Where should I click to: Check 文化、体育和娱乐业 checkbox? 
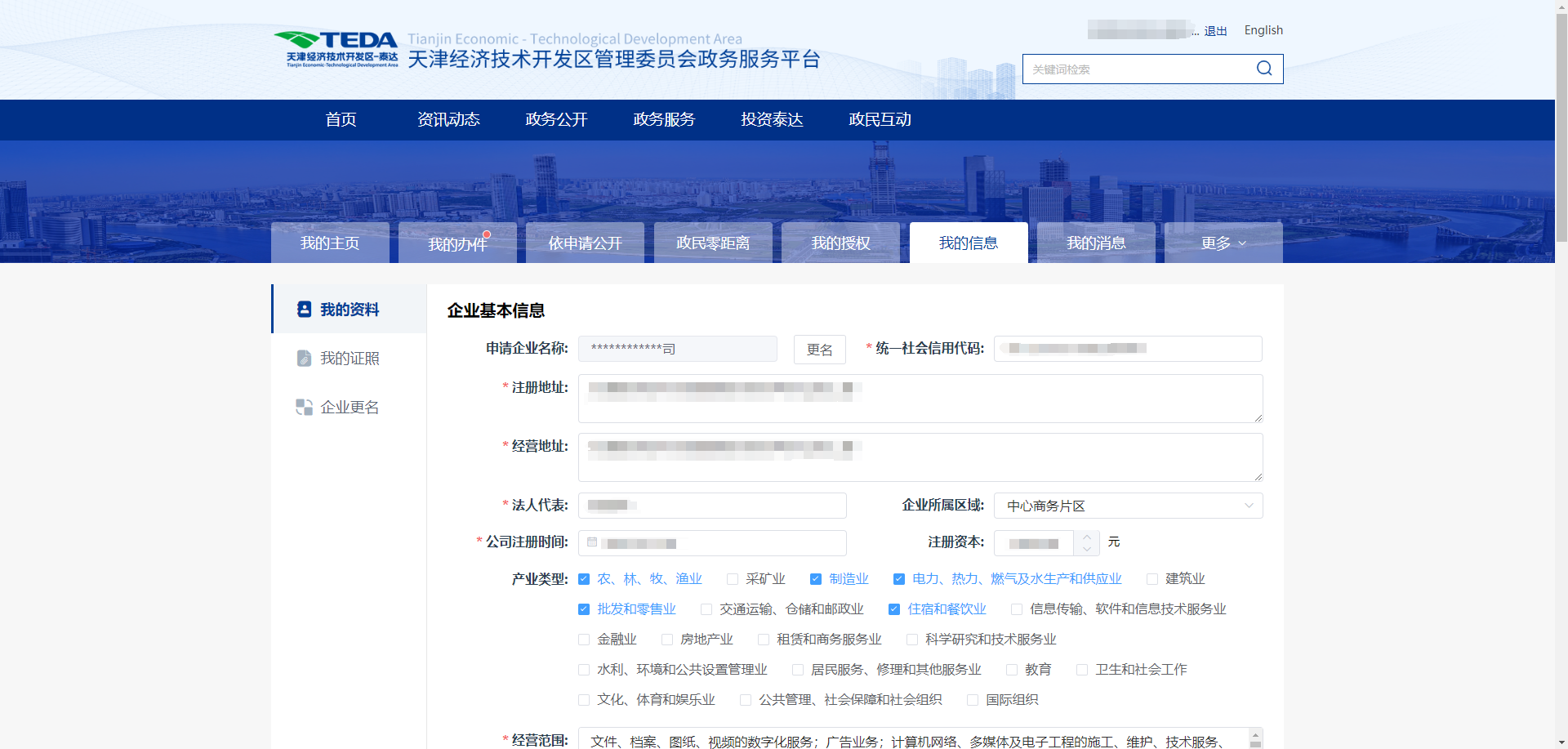tap(584, 700)
